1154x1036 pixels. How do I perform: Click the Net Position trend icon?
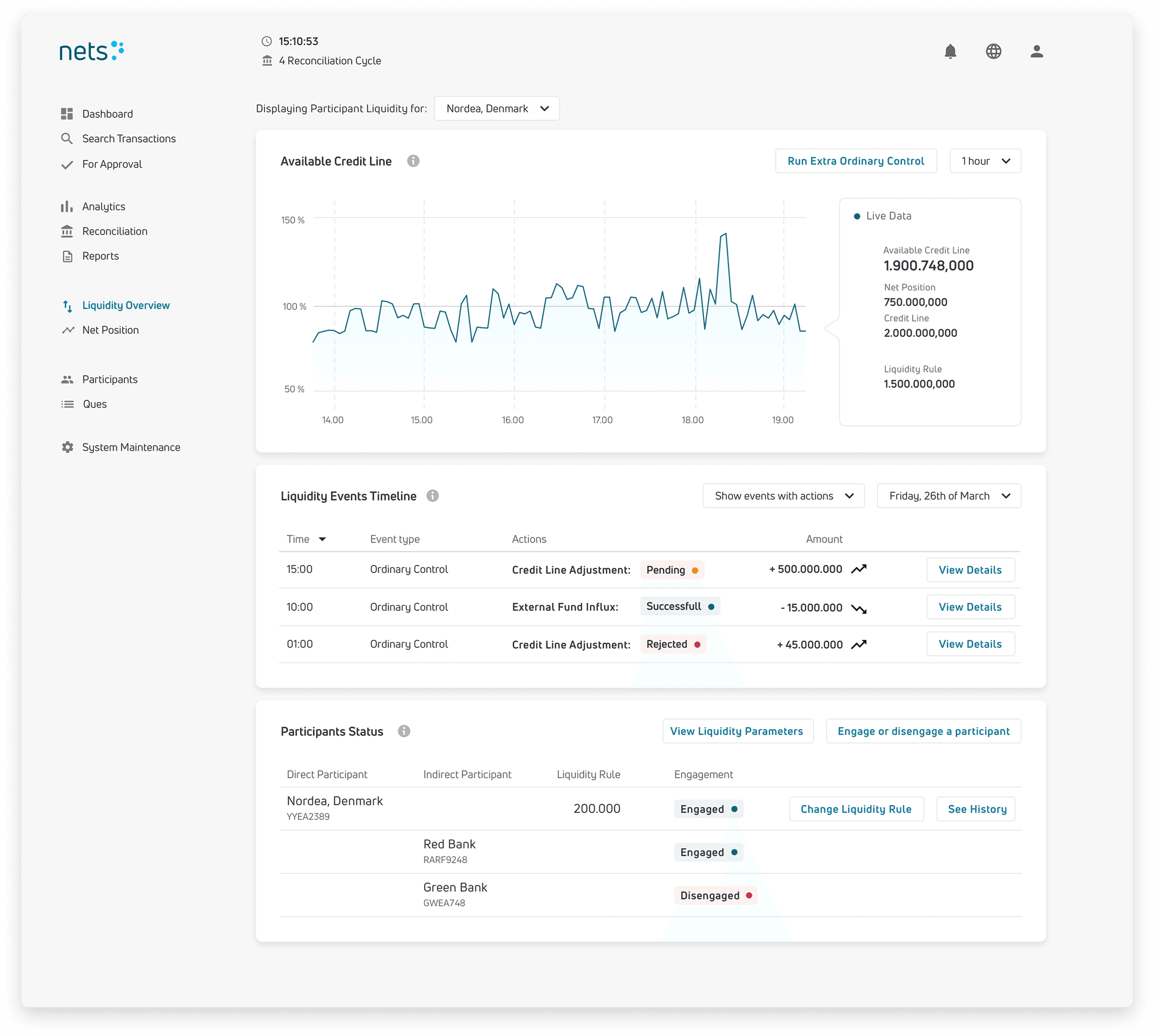coord(68,330)
